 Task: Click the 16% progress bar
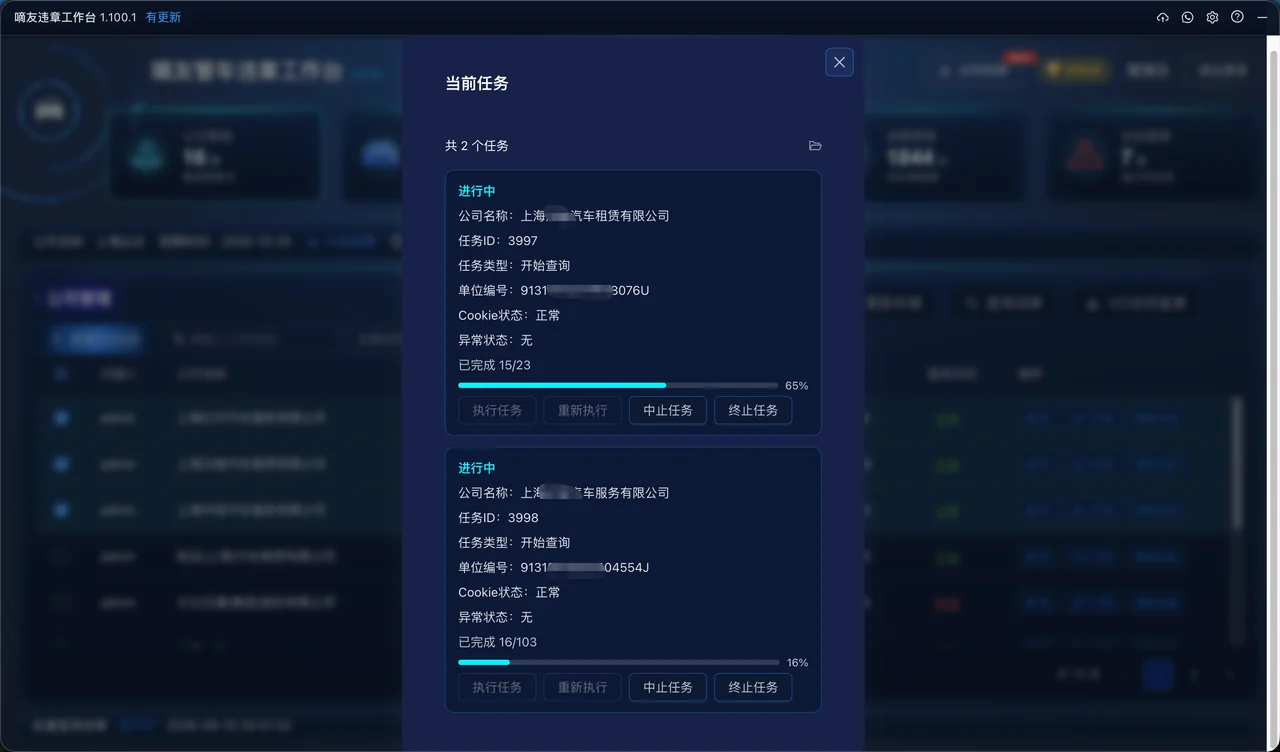(x=618, y=662)
